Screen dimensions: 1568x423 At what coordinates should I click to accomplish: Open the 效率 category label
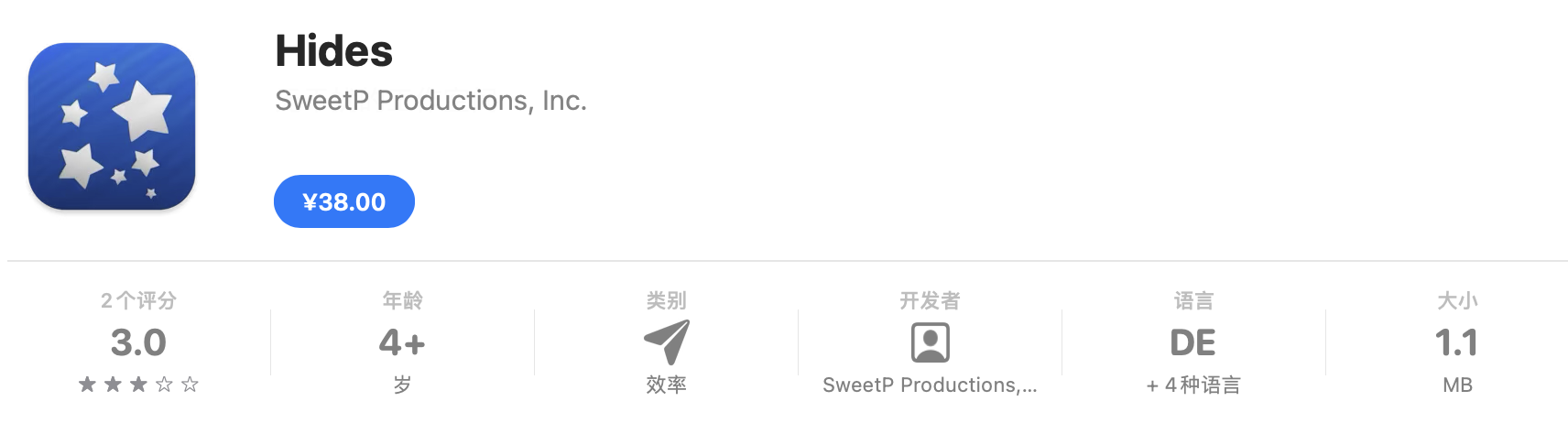(x=666, y=385)
